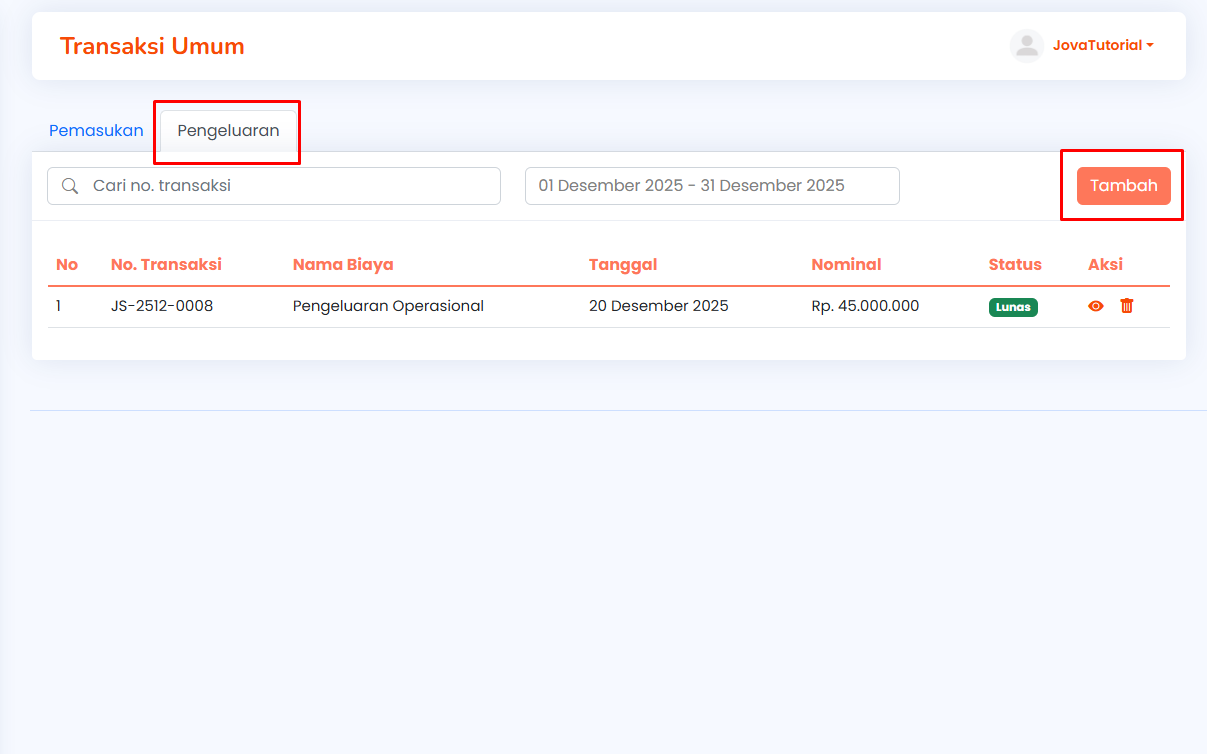Click the user avatar icon
This screenshot has height=754, width=1207.
pyautogui.click(x=1026, y=46)
